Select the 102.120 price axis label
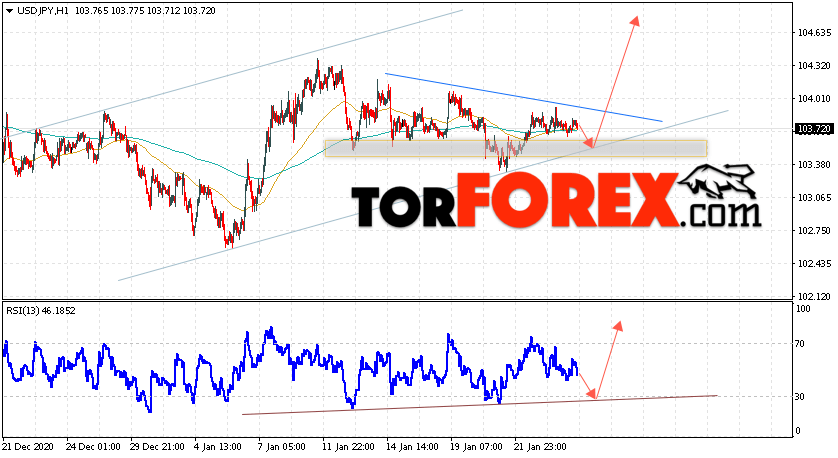 tap(813, 296)
